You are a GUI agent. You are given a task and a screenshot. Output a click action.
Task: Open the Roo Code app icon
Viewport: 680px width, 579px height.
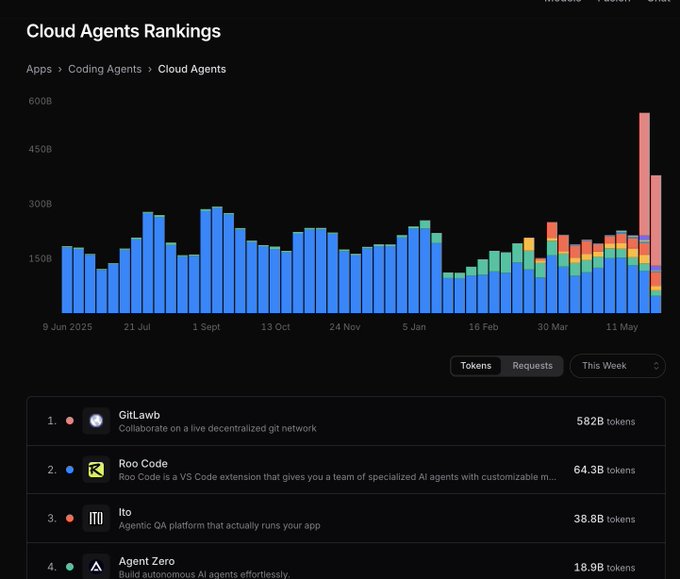96,469
